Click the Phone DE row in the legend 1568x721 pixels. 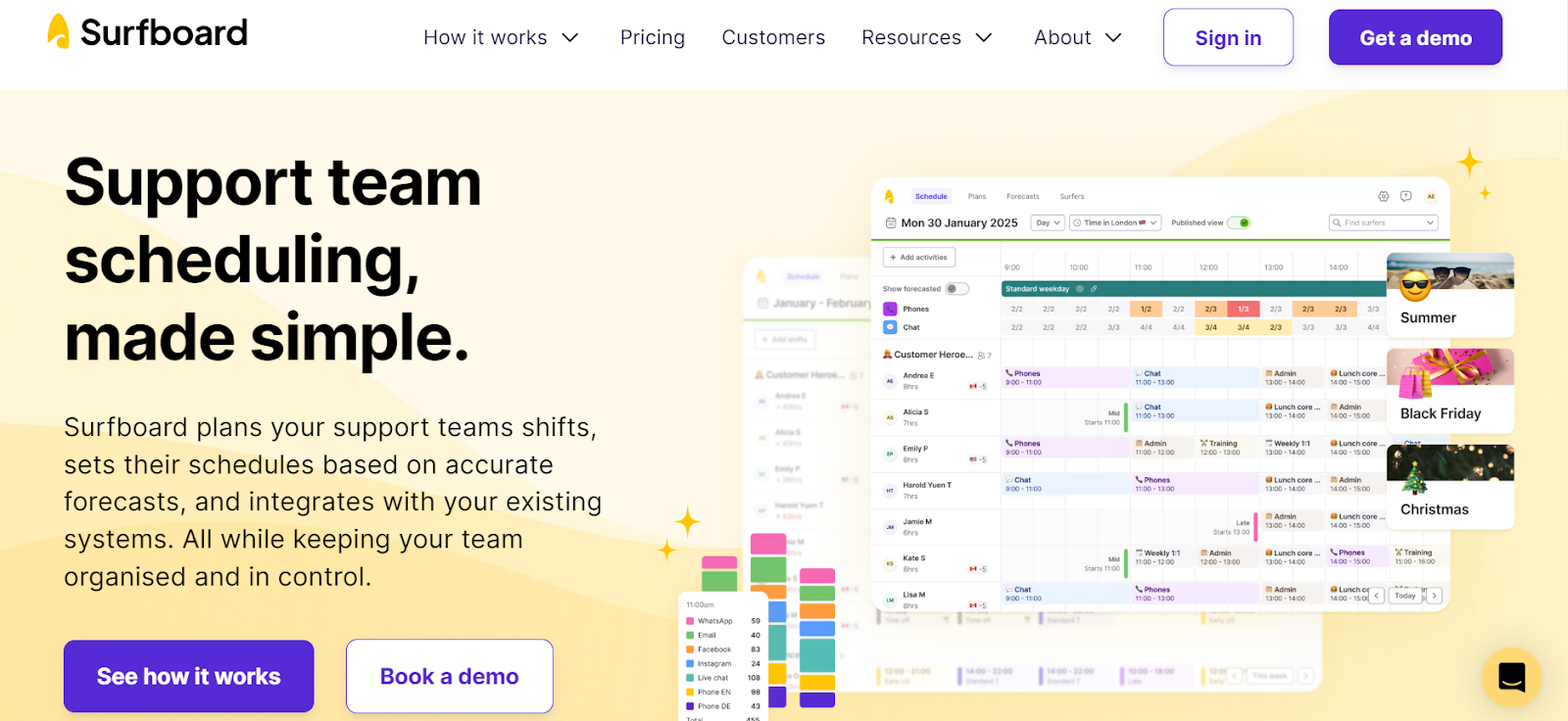click(723, 705)
